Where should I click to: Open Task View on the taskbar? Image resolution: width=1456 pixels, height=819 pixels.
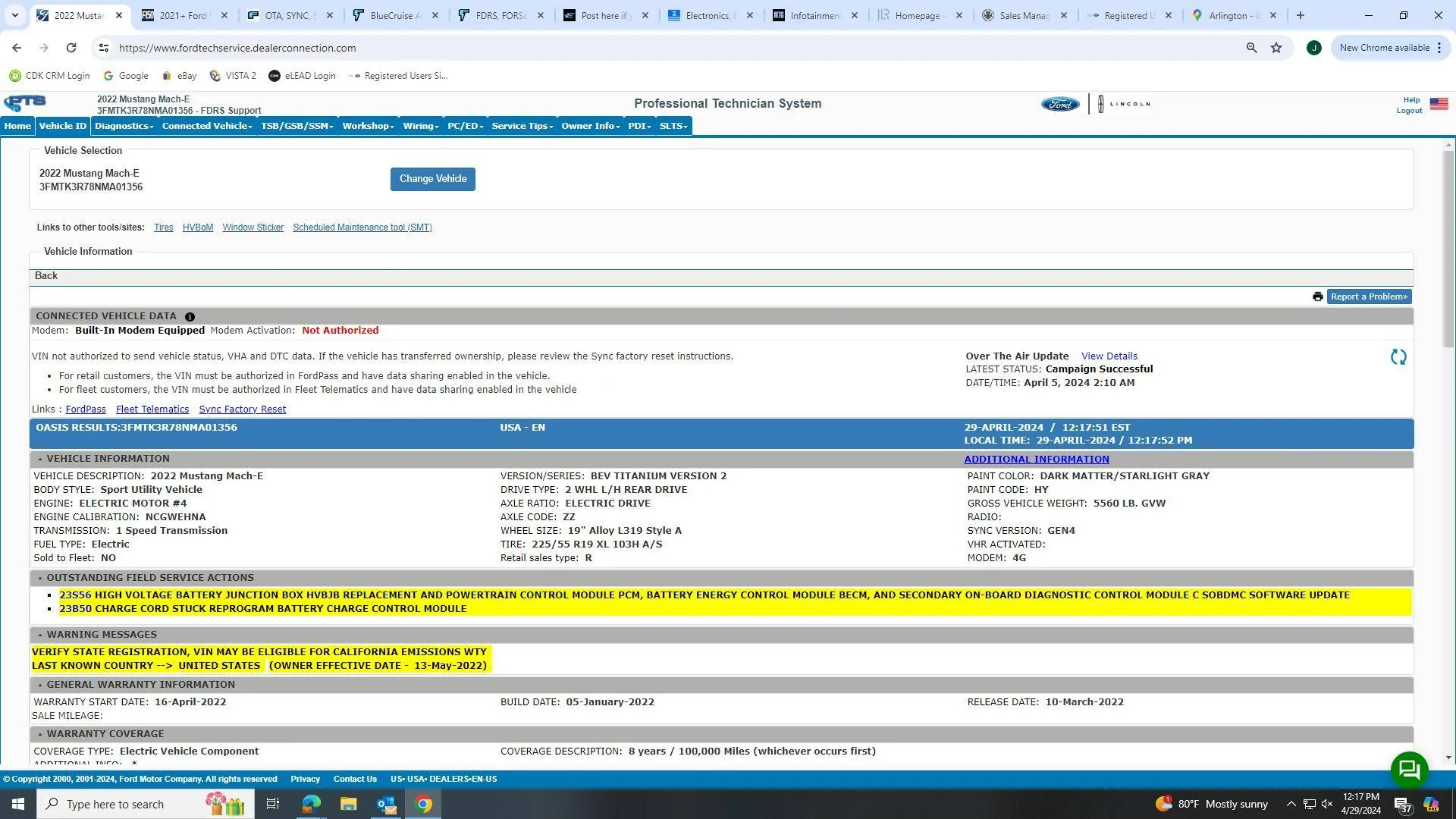[x=272, y=804]
